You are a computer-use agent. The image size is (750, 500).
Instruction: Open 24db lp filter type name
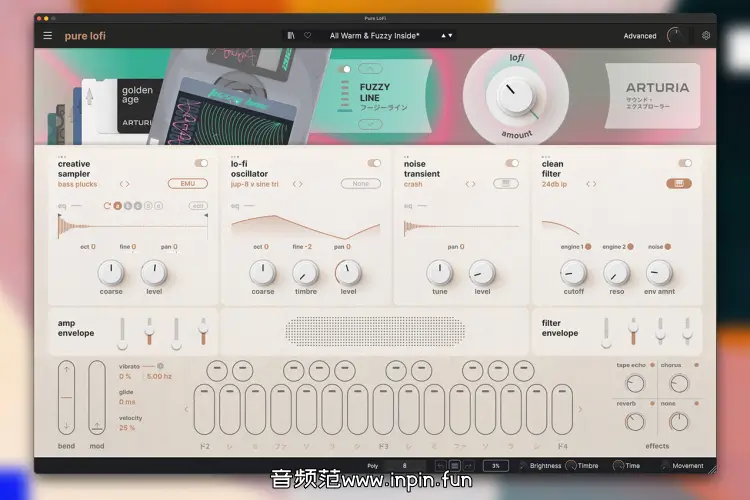(x=554, y=184)
